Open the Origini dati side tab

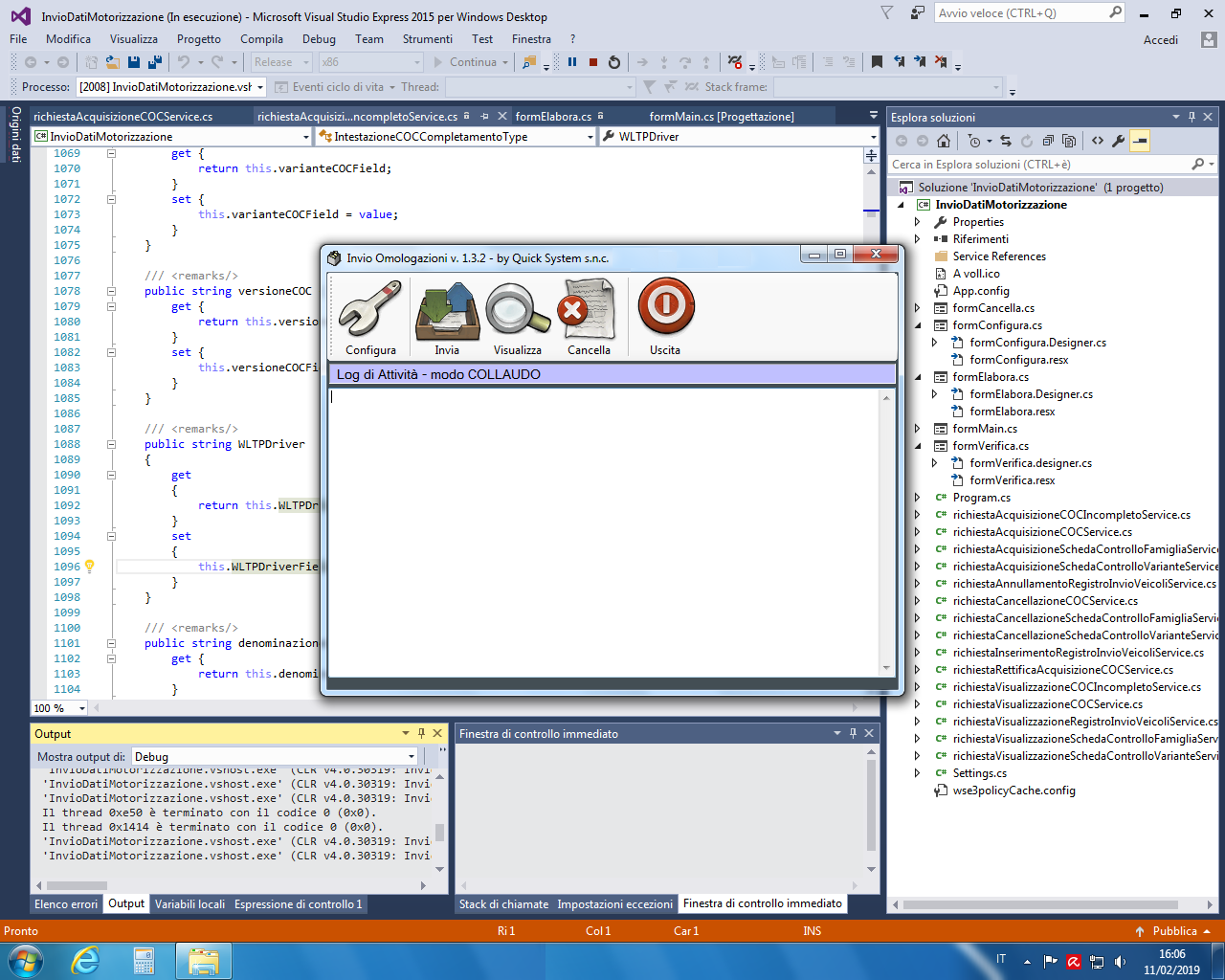click(15, 134)
